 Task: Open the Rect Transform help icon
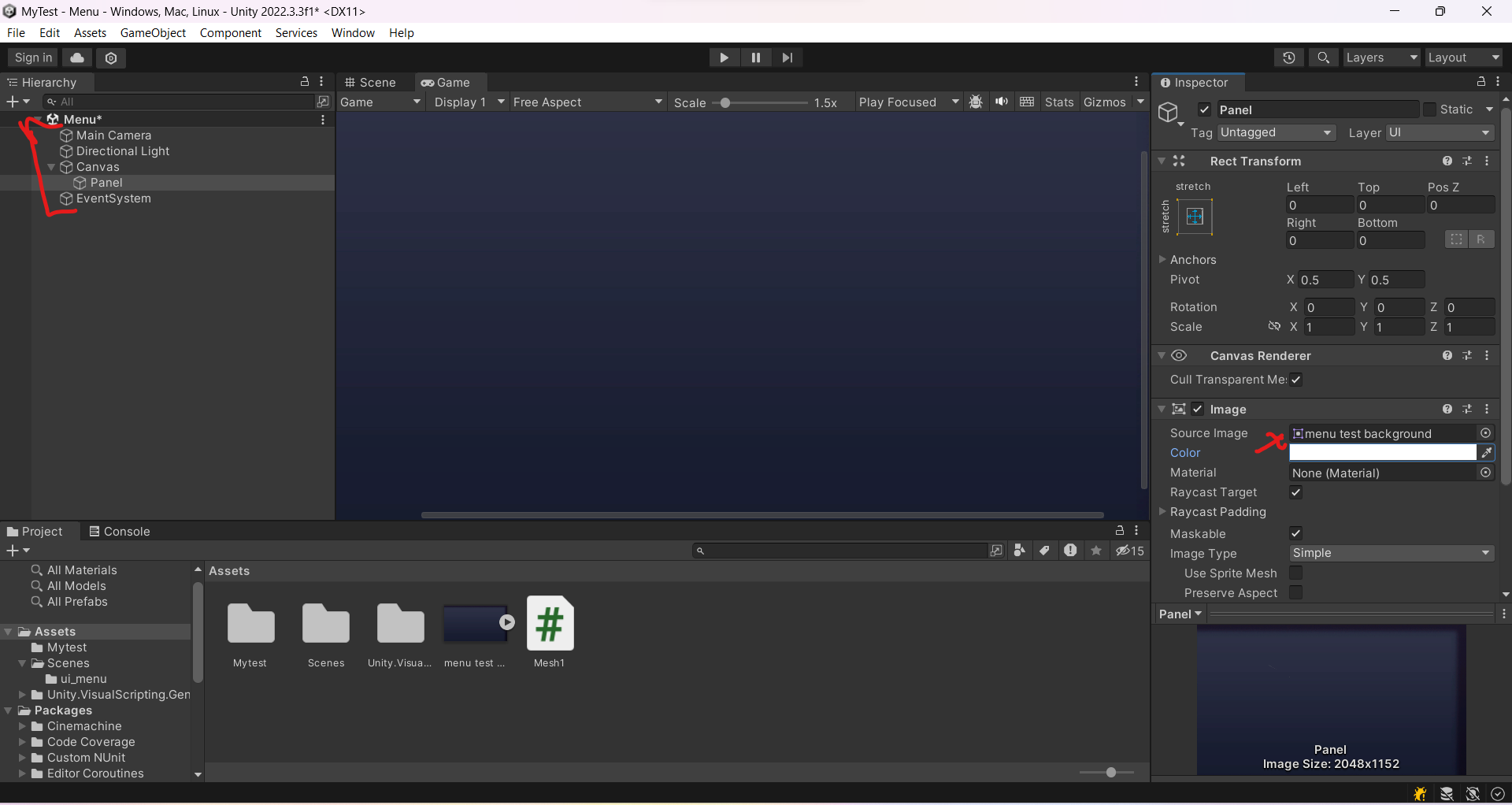click(1447, 161)
